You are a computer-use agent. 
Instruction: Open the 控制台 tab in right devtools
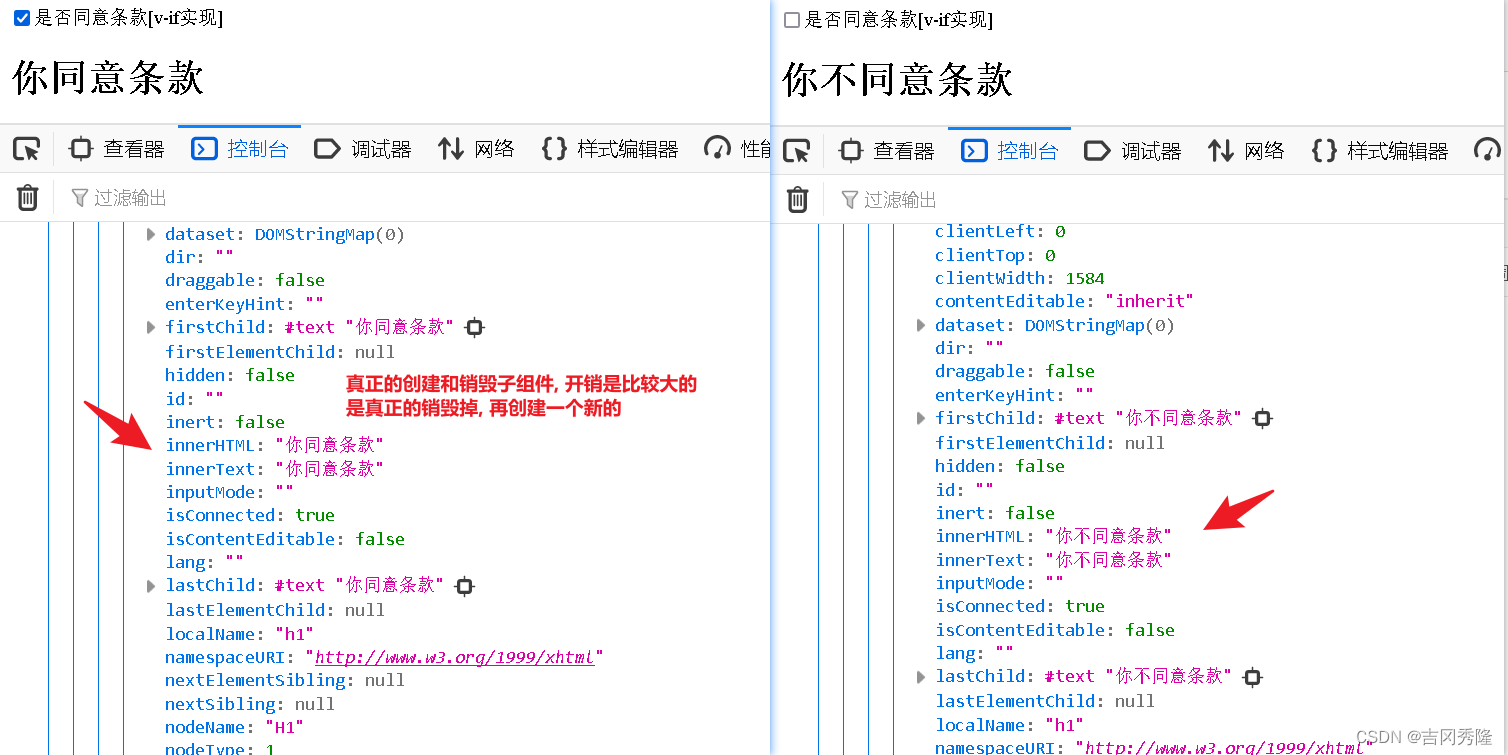click(x=1010, y=150)
